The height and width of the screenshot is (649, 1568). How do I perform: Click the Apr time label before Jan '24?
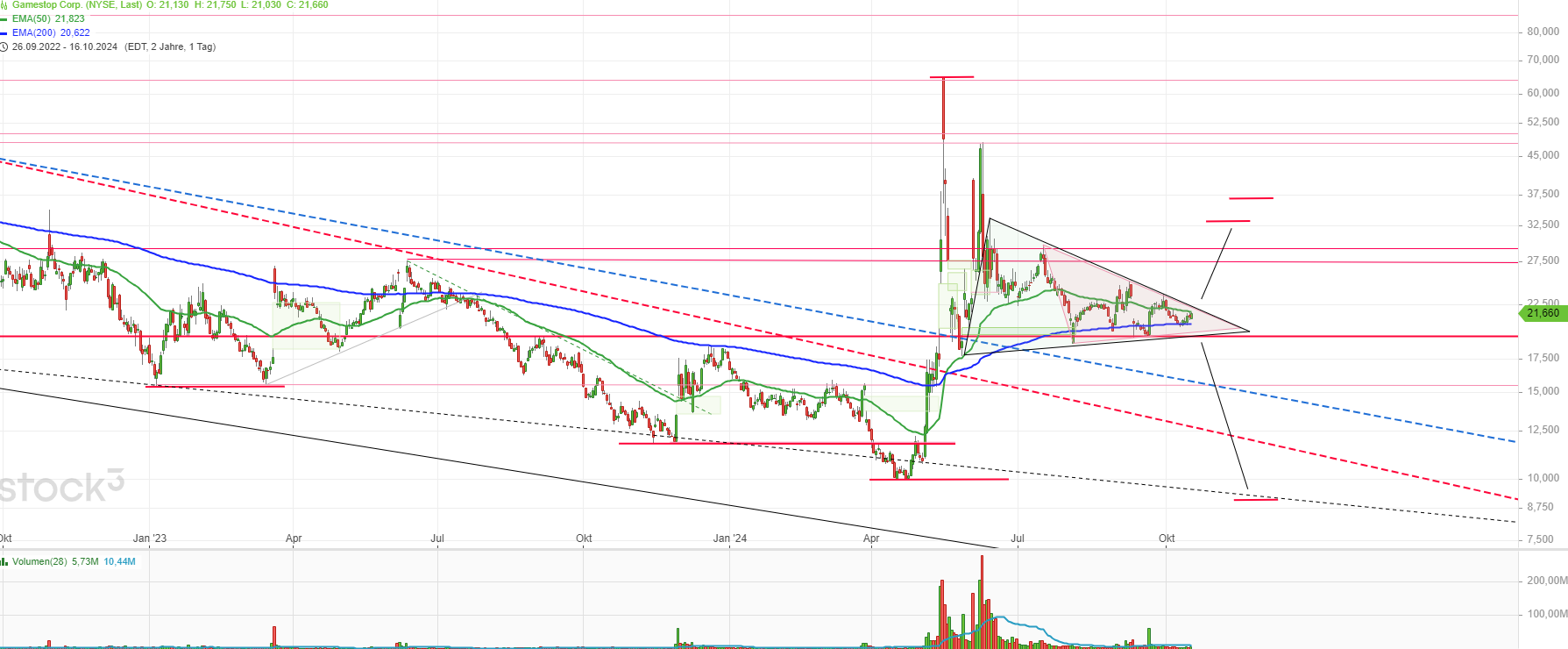point(294,538)
